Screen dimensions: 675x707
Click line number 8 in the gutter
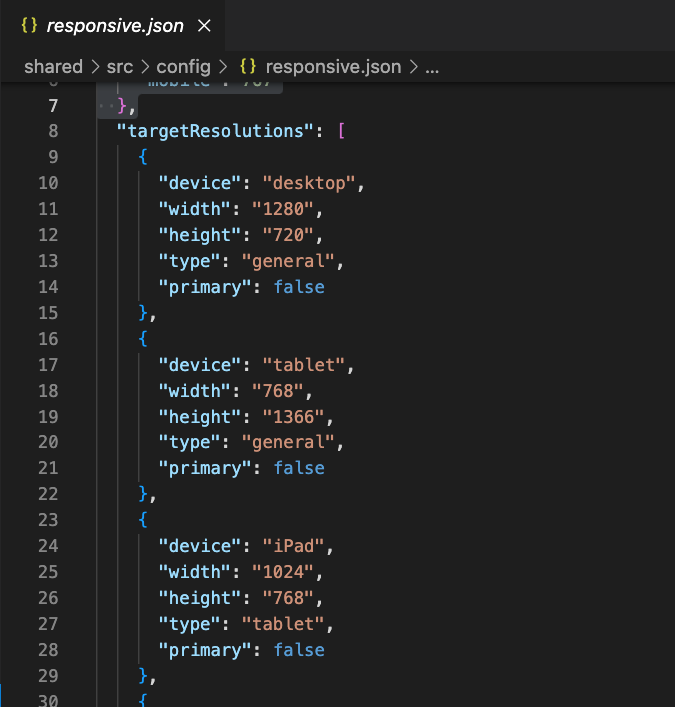pos(53,131)
